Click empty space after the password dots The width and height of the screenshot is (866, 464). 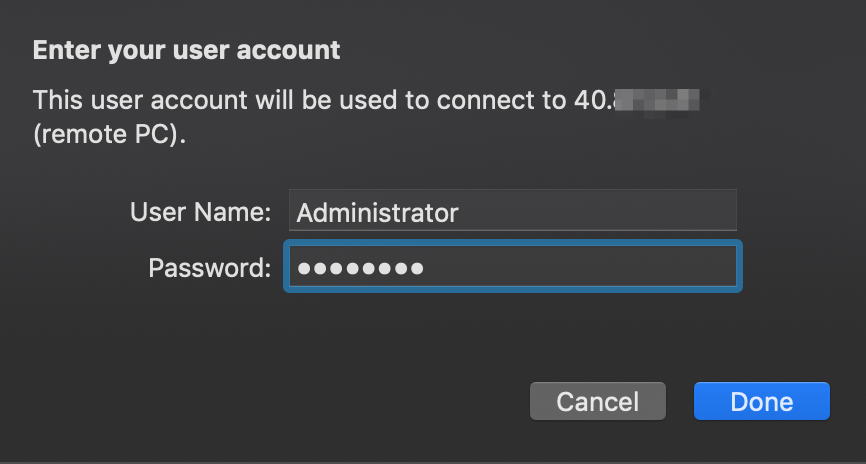tap(580, 267)
